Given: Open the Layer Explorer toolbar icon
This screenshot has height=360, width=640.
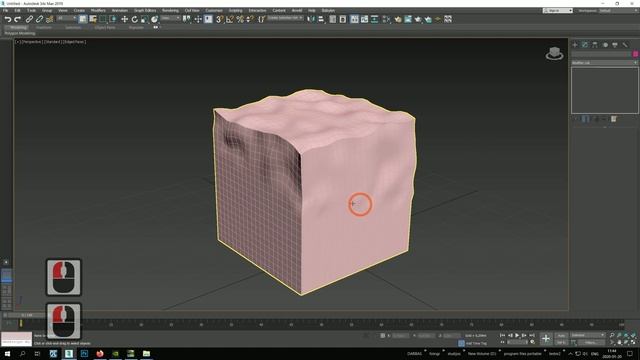Looking at the screenshot, I should click(343, 19).
